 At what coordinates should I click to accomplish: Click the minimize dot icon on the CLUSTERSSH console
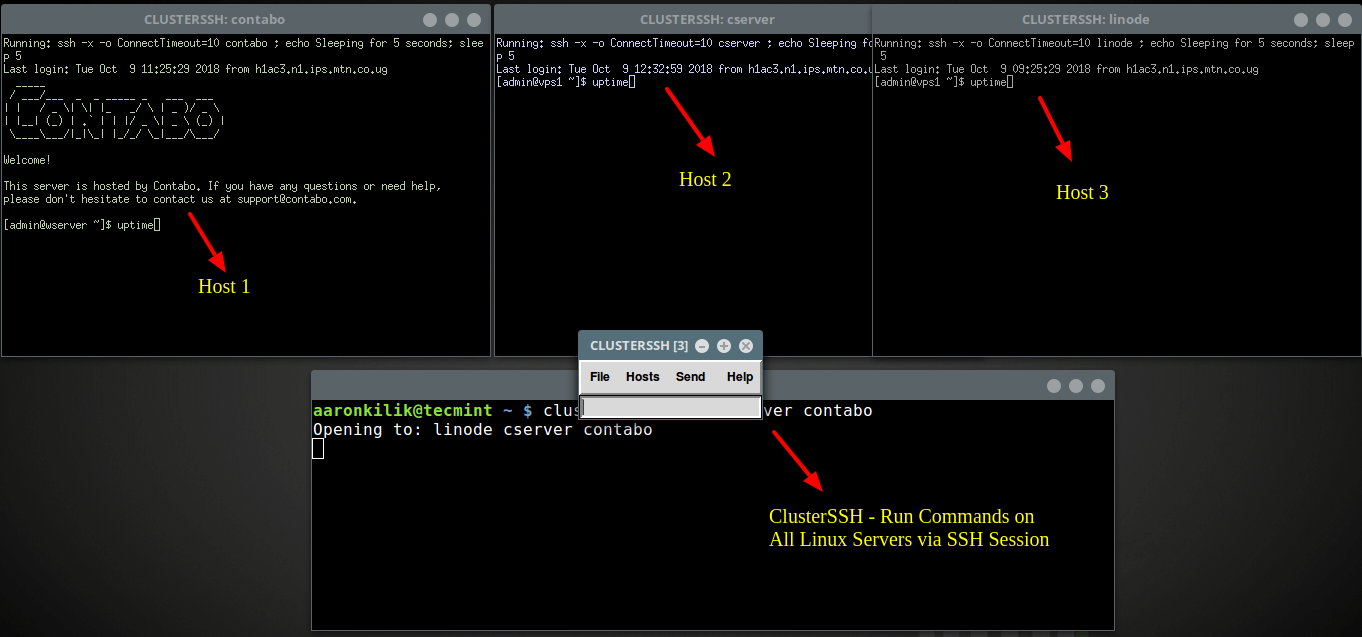tap(701, 346)
